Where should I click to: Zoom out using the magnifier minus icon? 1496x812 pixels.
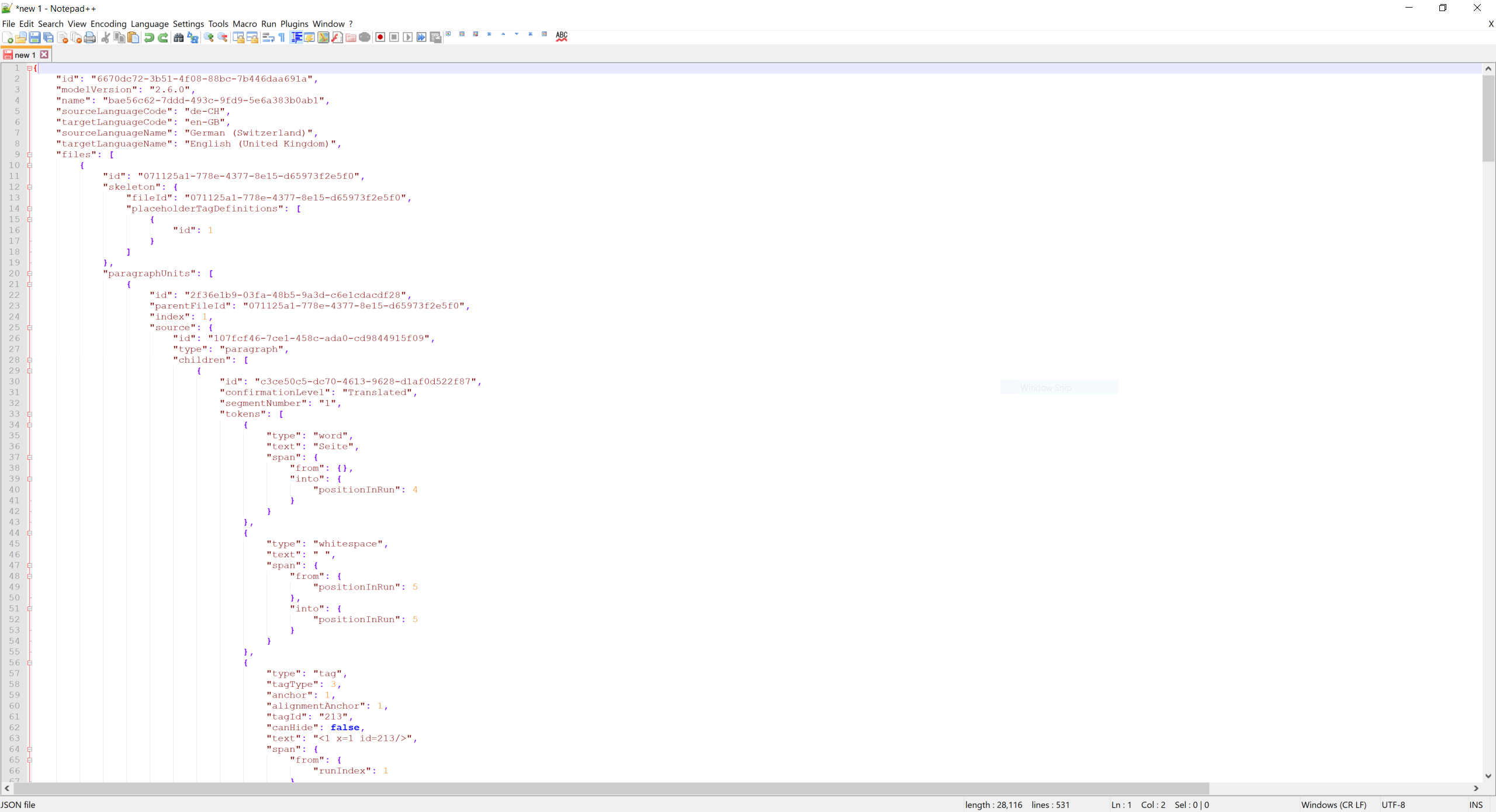pos(223,37)
